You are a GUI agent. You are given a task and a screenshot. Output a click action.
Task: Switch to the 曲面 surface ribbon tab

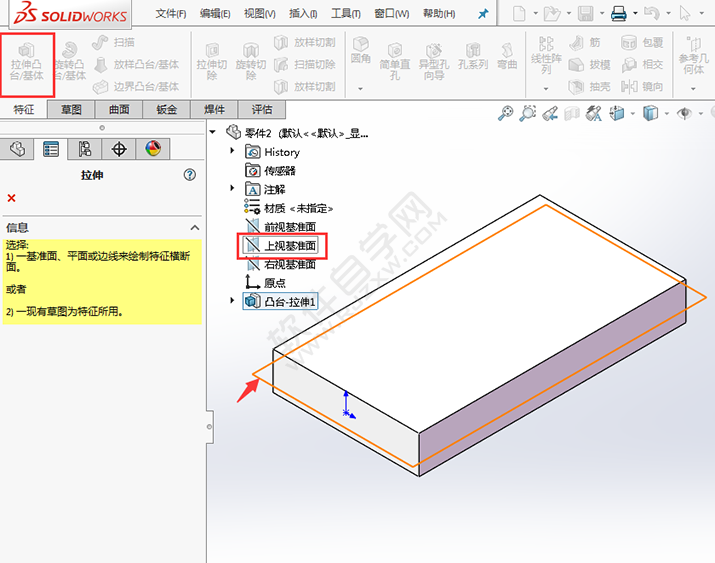(x=119, y=109)
